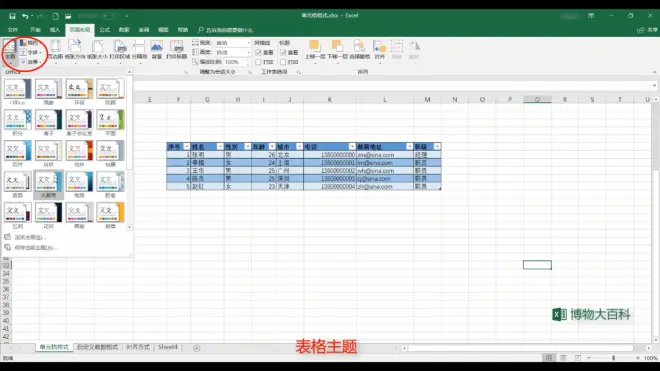Click the Undo arrow icon

(25, 16)
